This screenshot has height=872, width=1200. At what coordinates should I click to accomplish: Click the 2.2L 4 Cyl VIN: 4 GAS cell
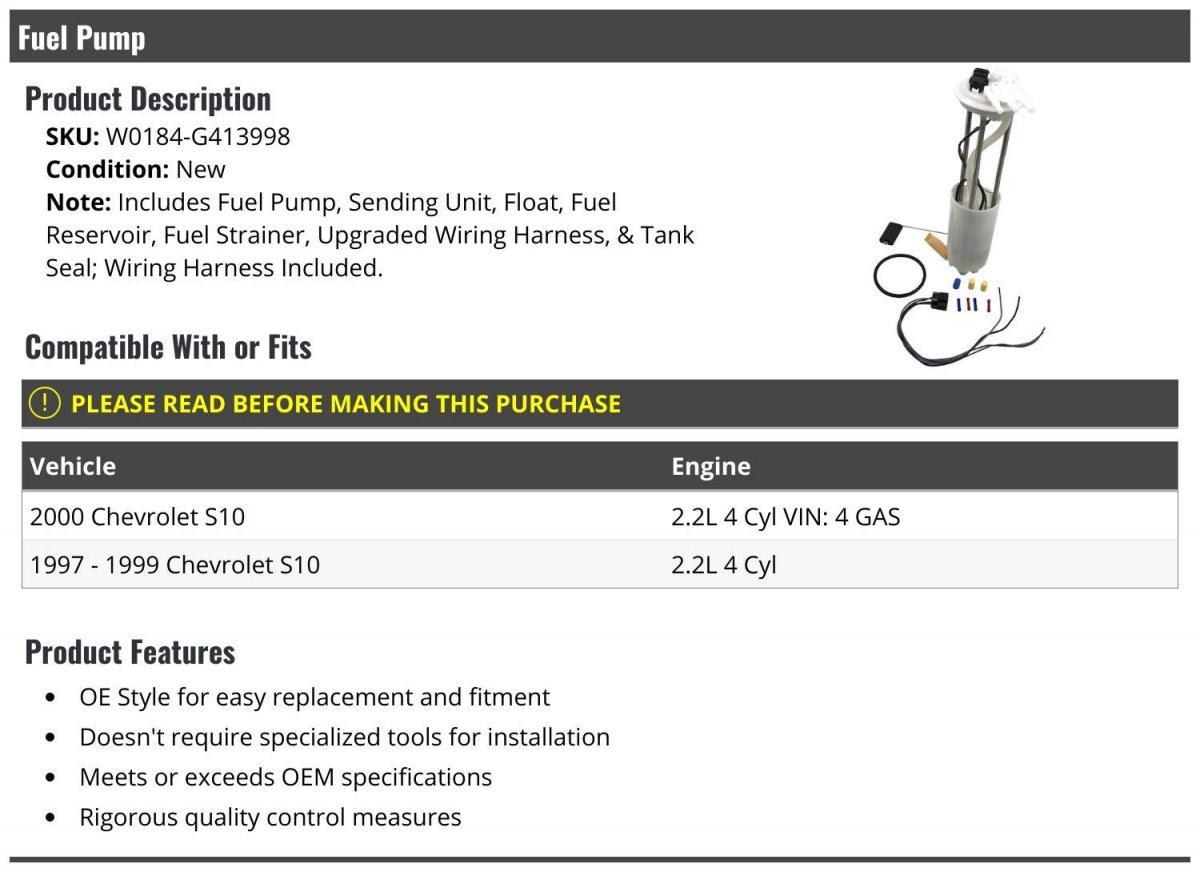click(785, 517)
